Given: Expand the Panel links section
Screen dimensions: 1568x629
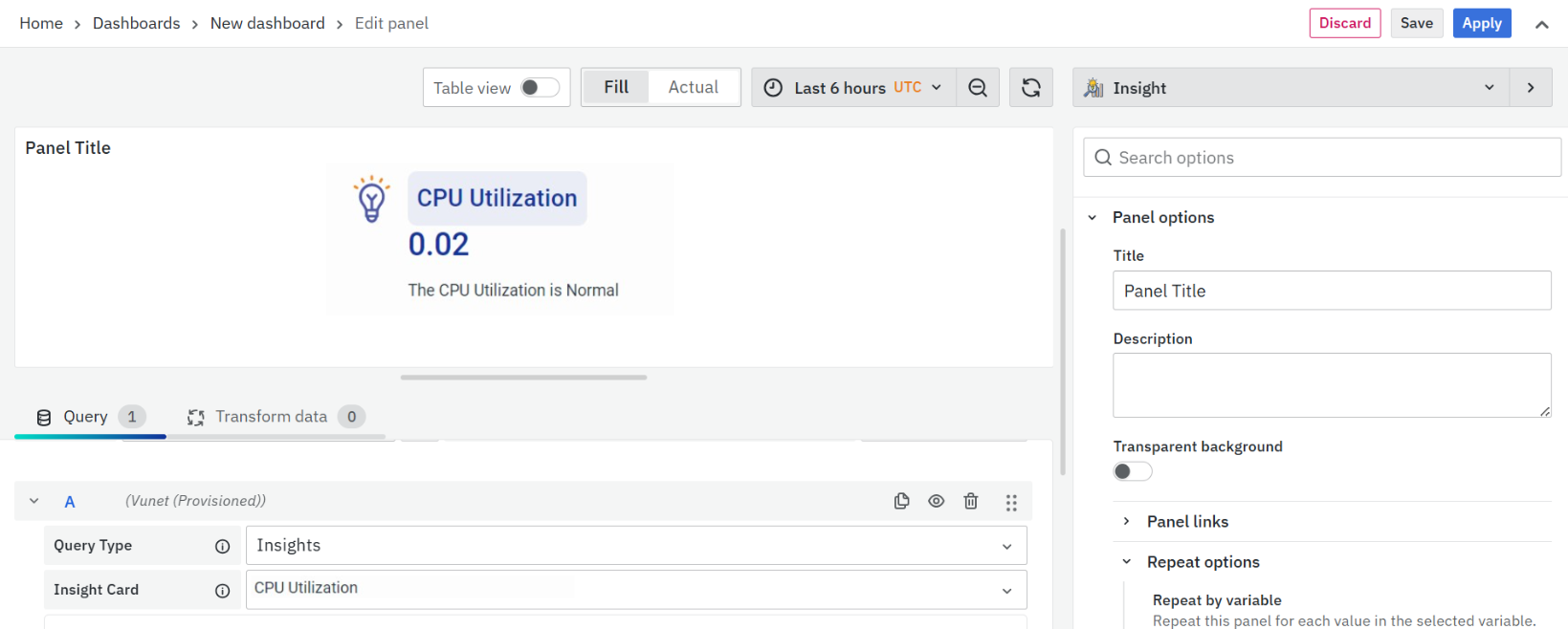Looking at the screenshot, I should click(1186, 522).
